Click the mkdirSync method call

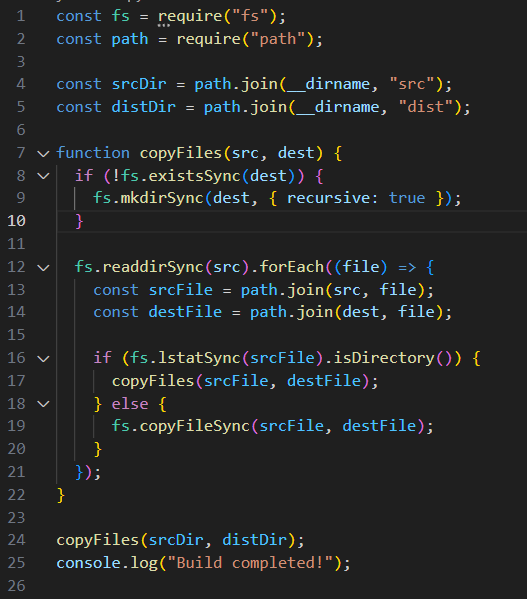[162, 198]
